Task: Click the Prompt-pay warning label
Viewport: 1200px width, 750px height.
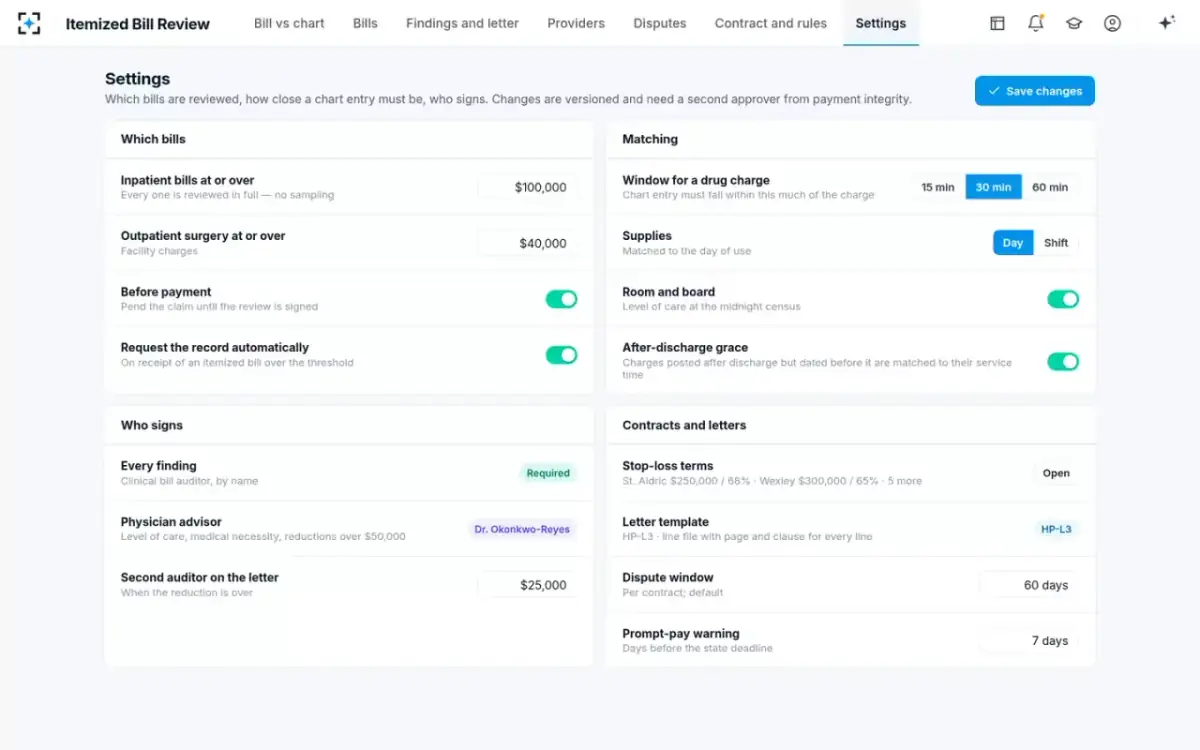Action: [681, 634]
